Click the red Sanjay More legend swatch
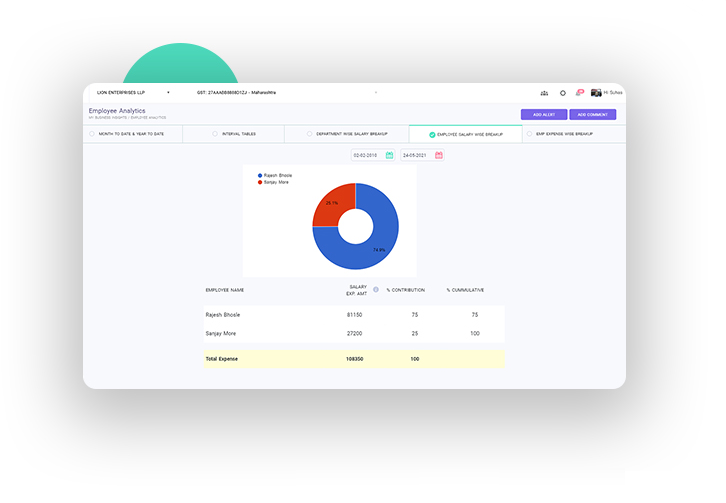This screenshot has height=503, width=726. (x=260, y=182)
